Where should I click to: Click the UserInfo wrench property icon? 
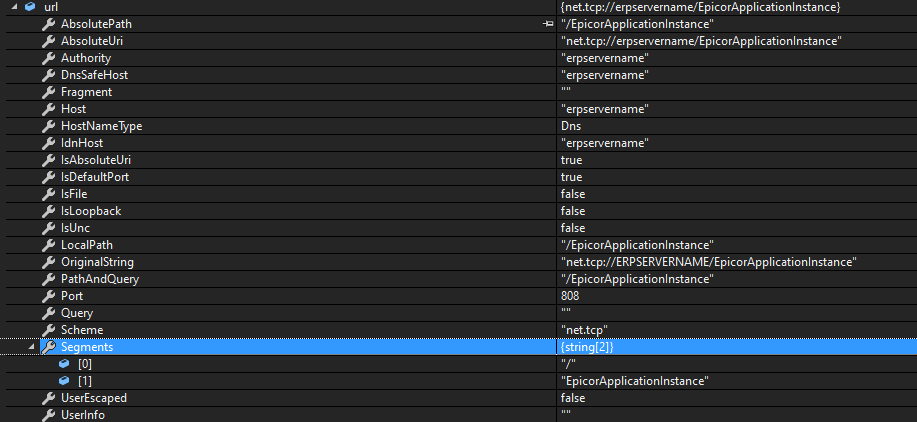point(49,415)
